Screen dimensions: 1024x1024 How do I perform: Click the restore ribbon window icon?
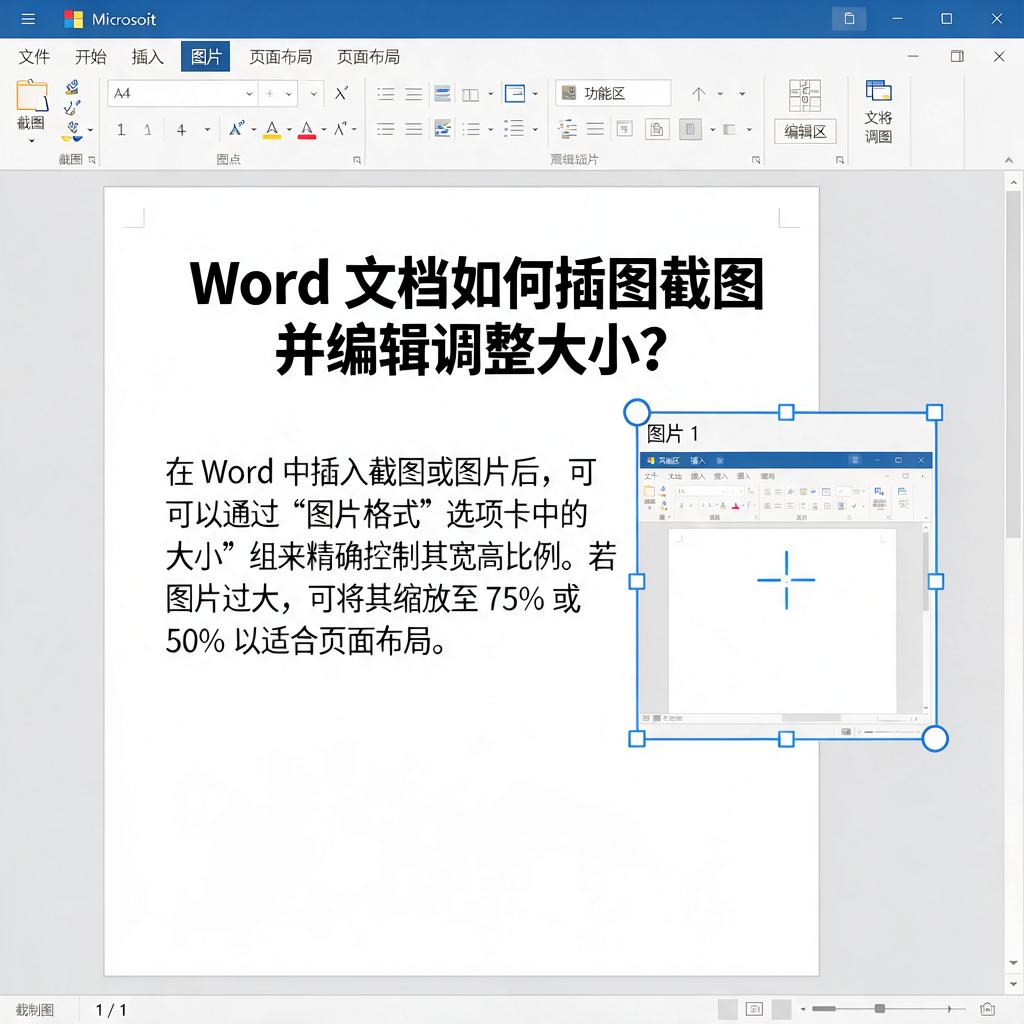957,56
